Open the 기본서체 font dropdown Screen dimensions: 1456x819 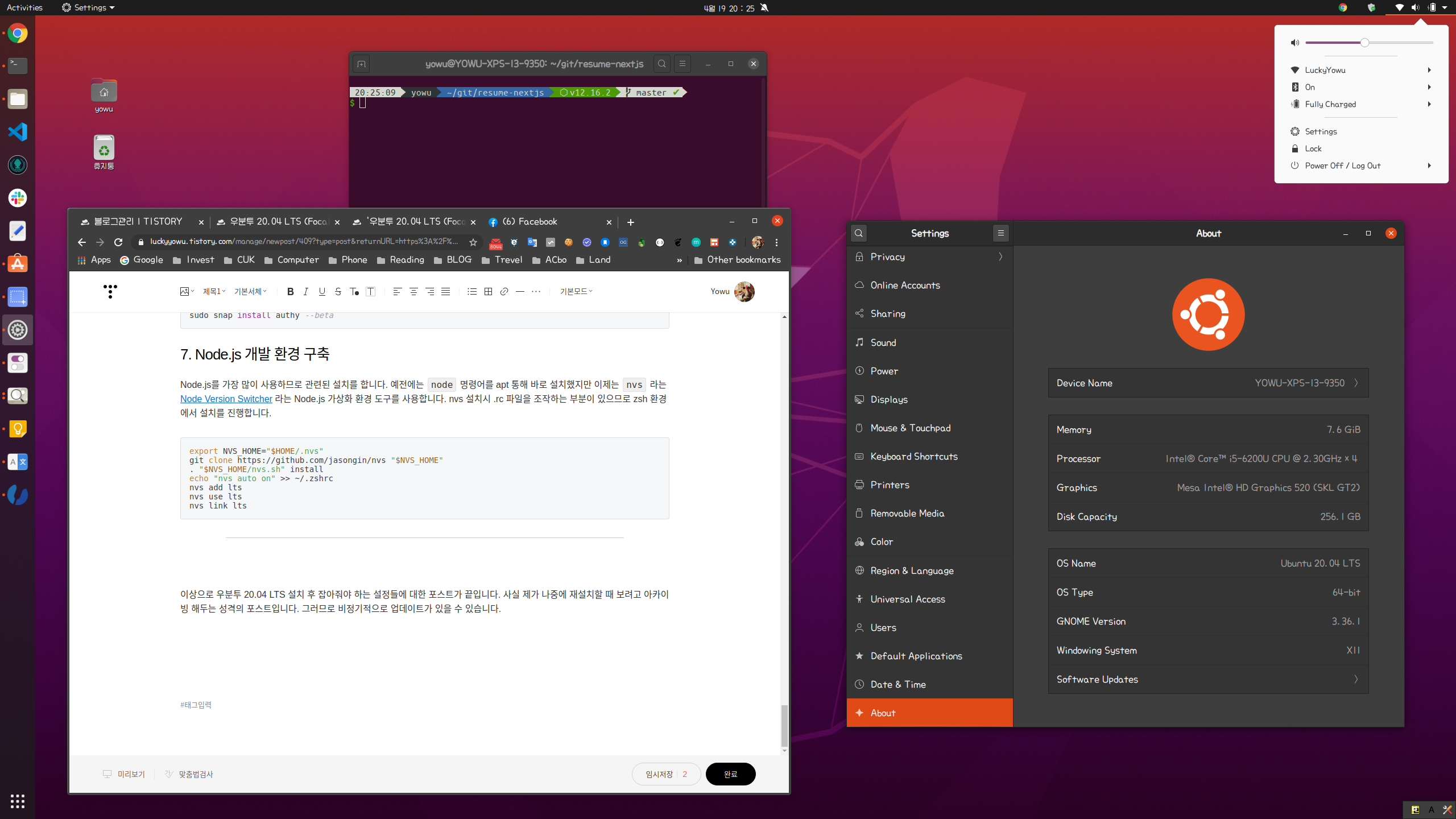[250, 292]
